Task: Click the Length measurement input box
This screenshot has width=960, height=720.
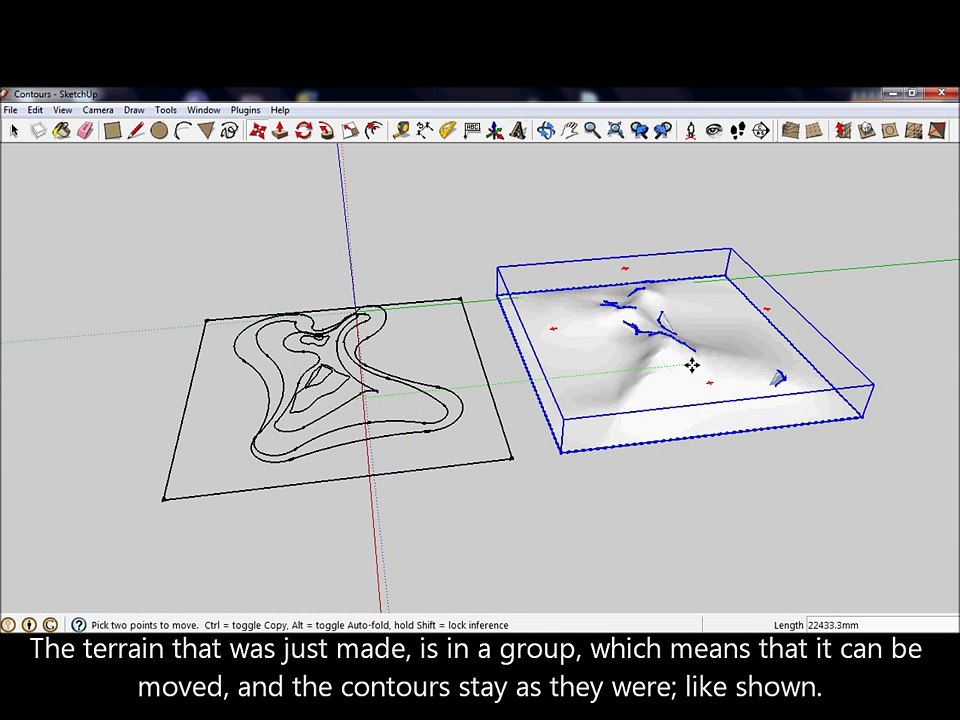Action: tap(882, 625)
